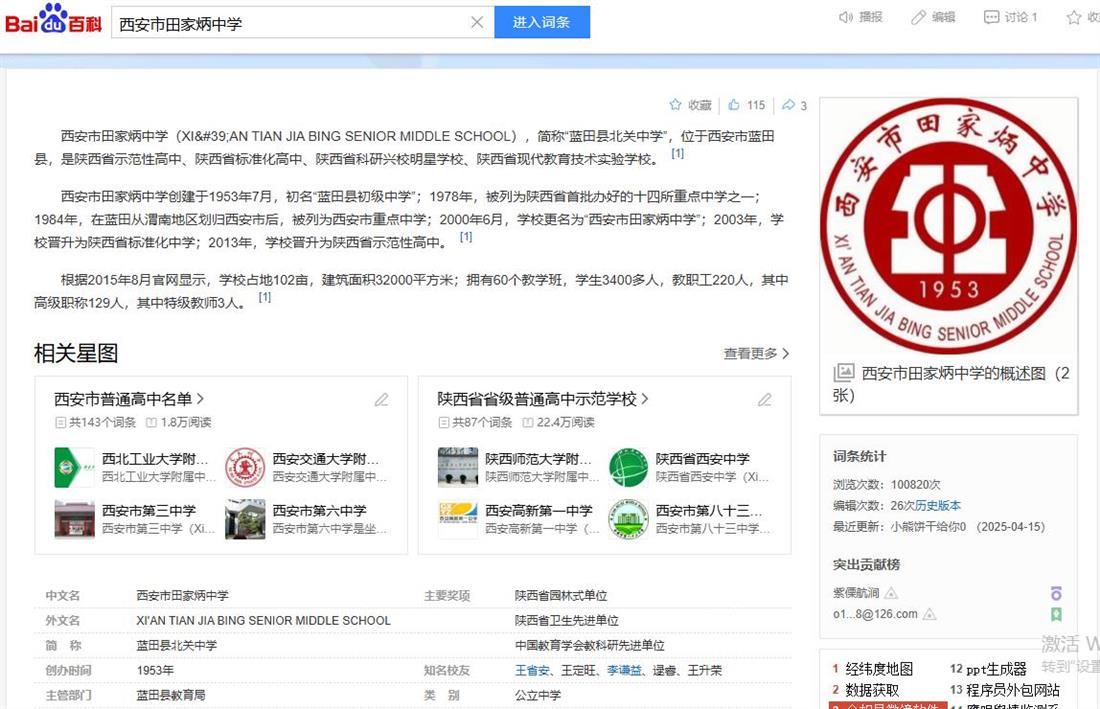Open the school emblem overview image

948,226
